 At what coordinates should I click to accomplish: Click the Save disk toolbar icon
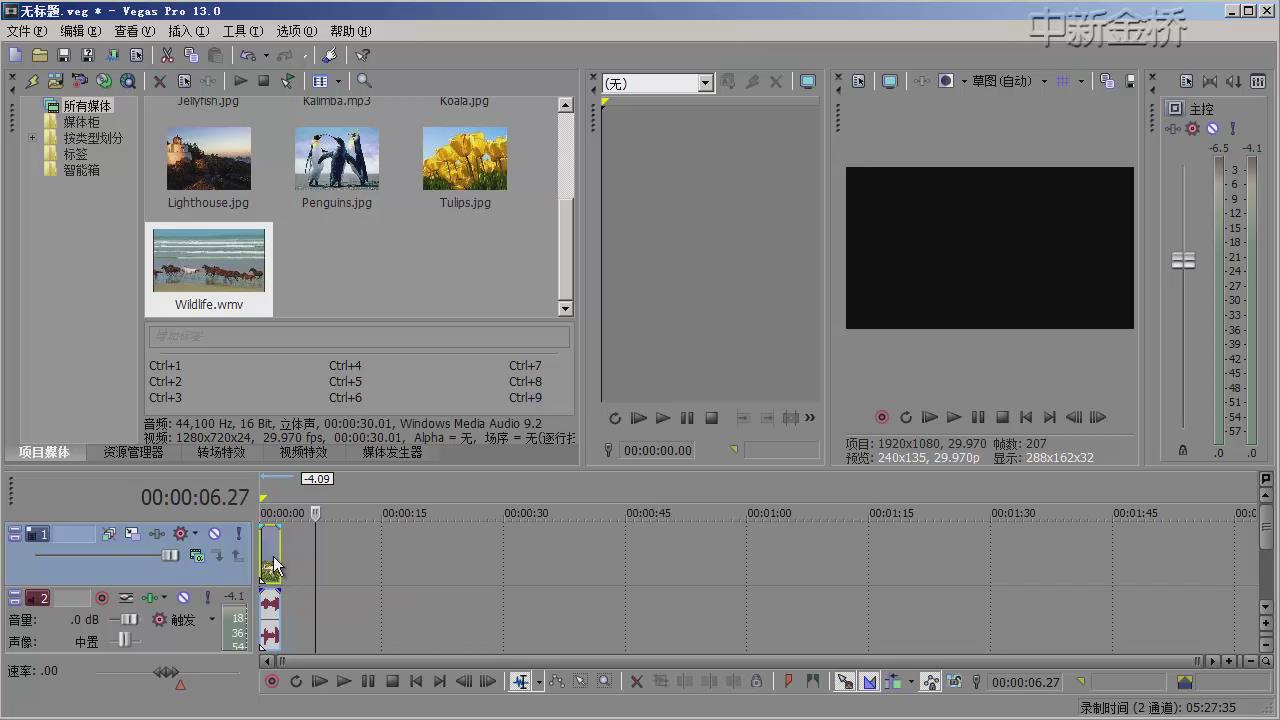click(x=64, y=56)
